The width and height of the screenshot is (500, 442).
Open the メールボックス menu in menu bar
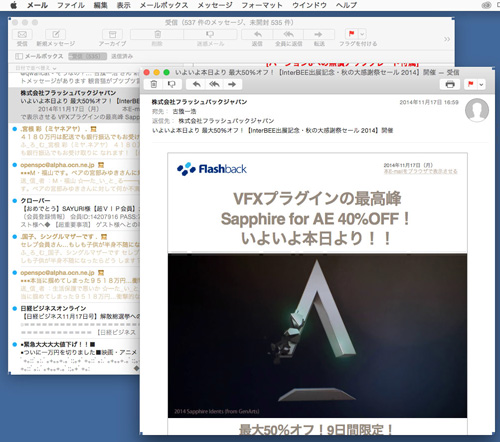click(164, 5)
